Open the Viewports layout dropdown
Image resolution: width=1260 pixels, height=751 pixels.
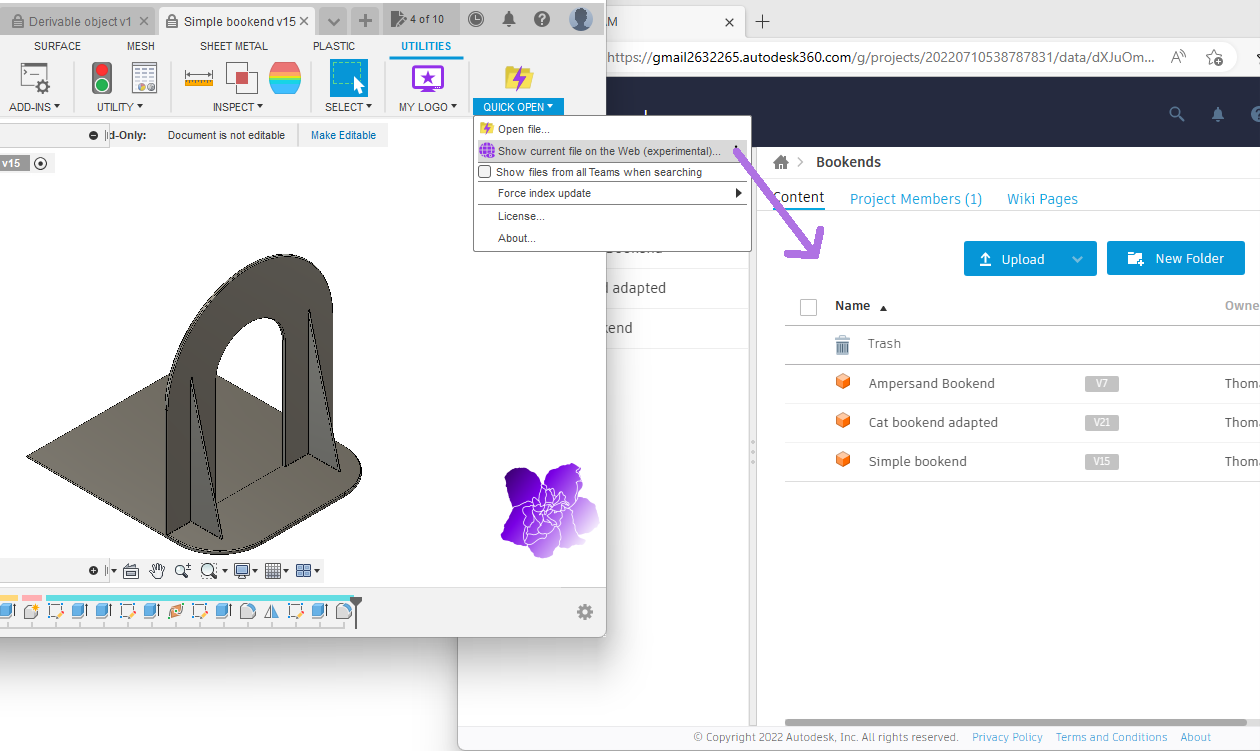tap(308, 570)
